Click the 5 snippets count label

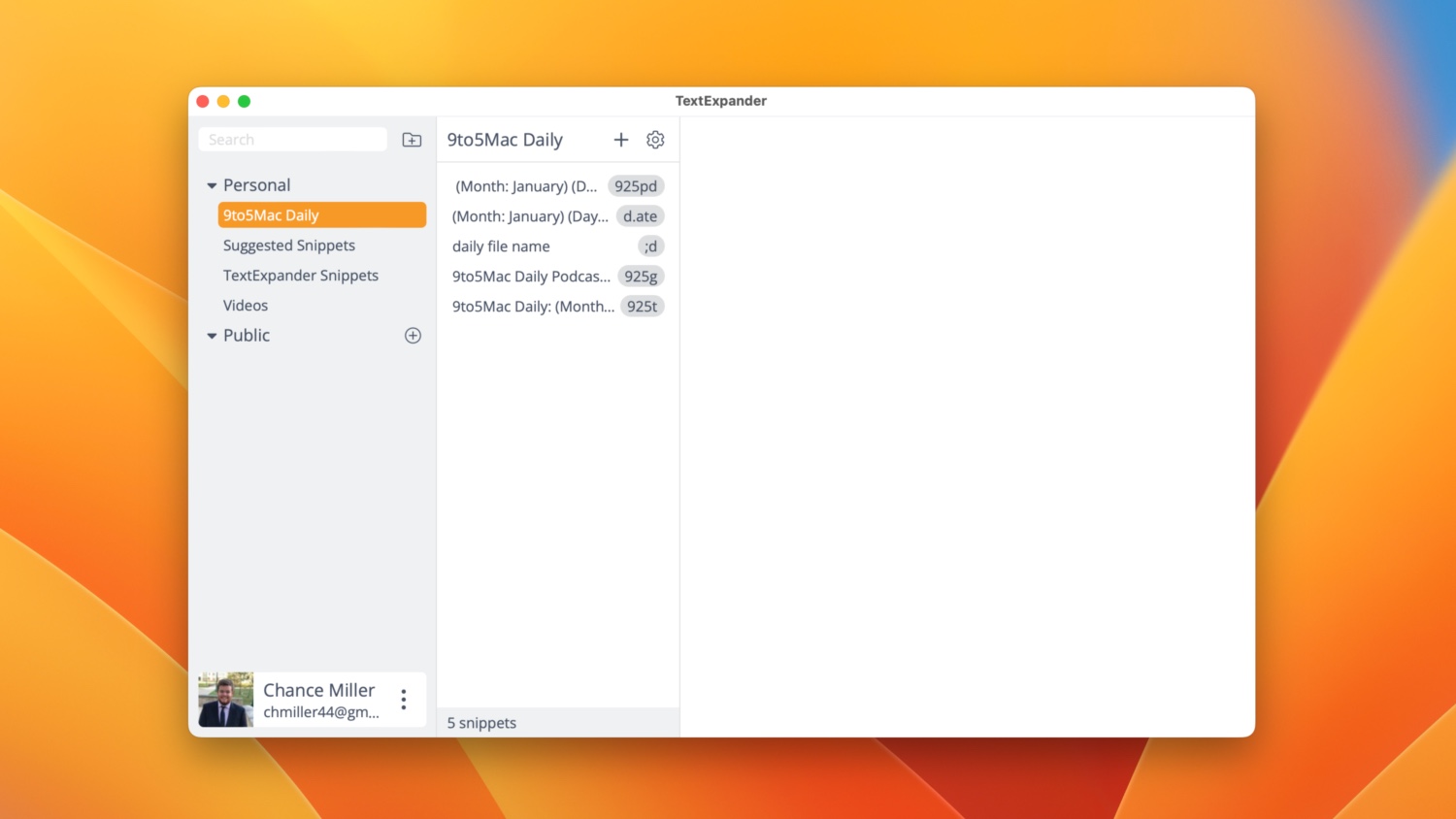click(481, 722)
